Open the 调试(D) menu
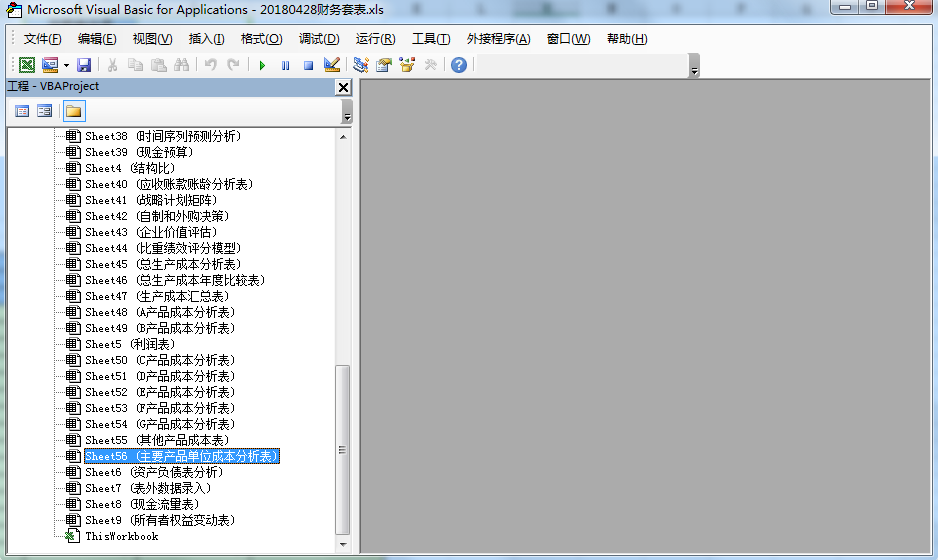 coord(319,39)
